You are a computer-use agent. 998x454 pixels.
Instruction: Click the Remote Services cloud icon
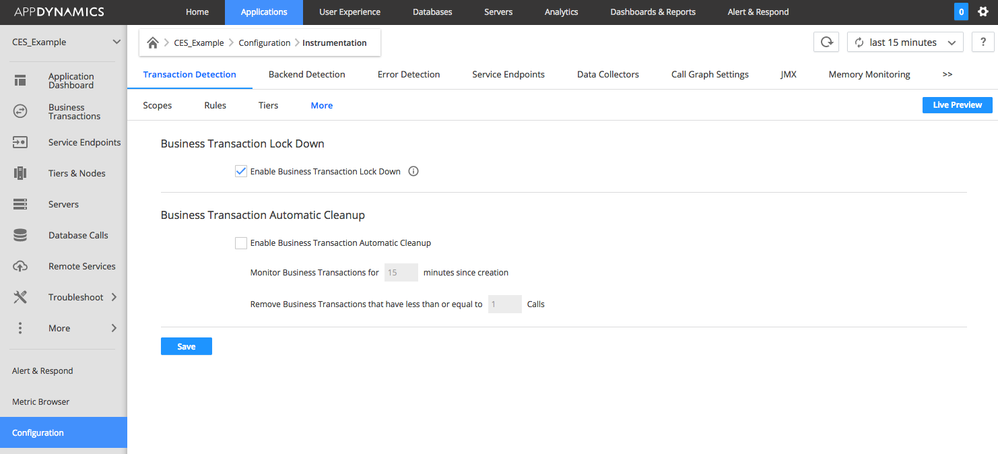click(x=20, y=266)
